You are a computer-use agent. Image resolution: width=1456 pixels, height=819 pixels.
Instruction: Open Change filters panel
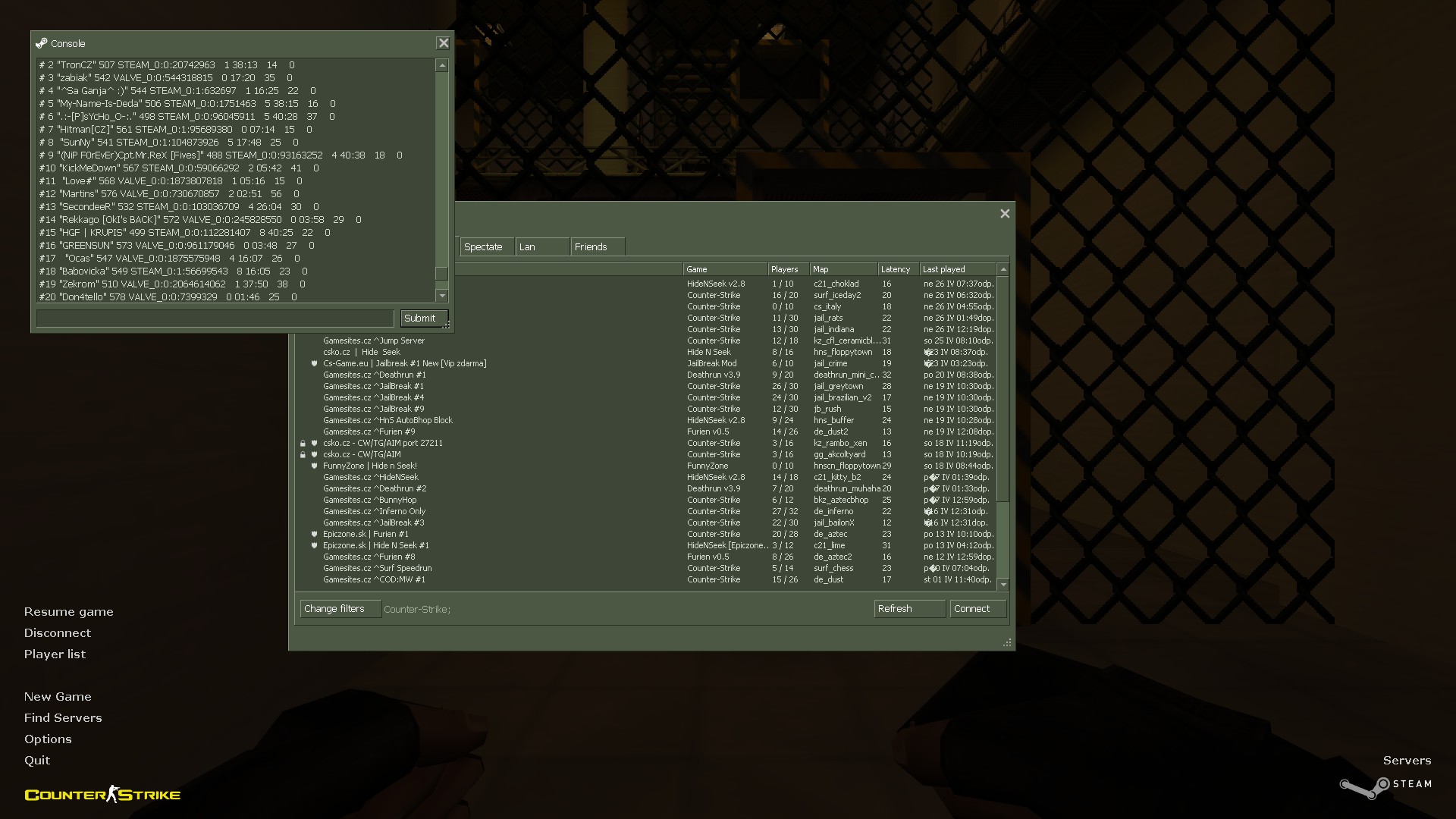click(x=340, y=609)
